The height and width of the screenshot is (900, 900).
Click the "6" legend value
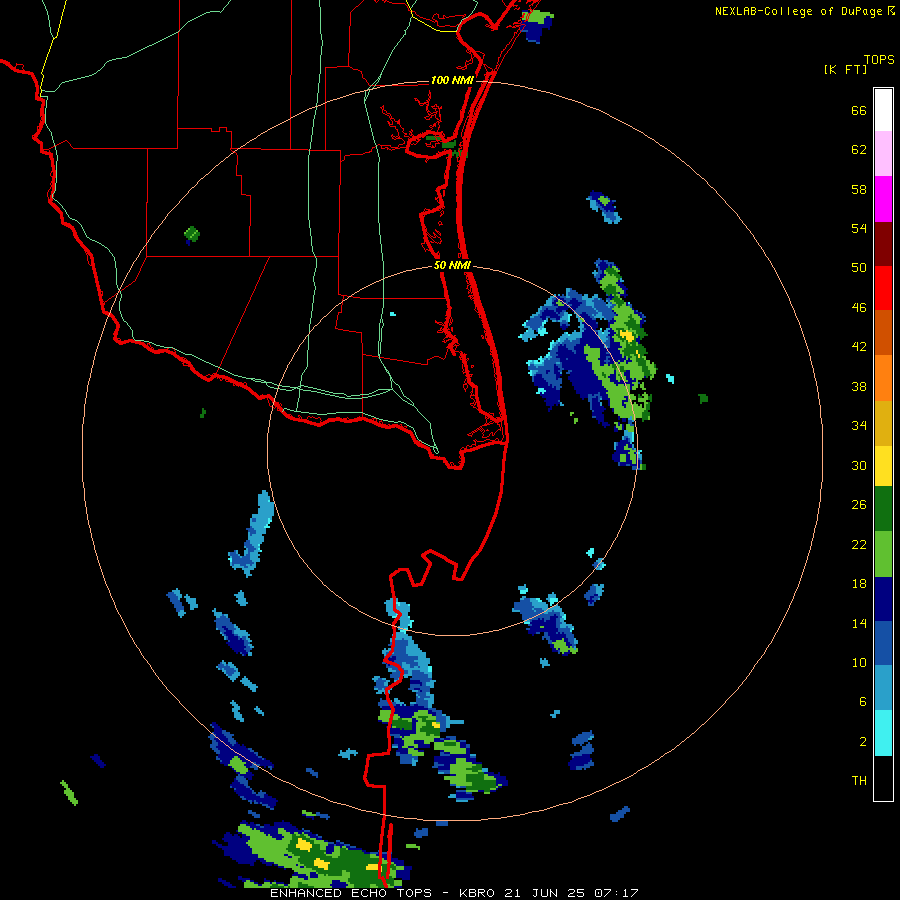[x=863, y=701]
